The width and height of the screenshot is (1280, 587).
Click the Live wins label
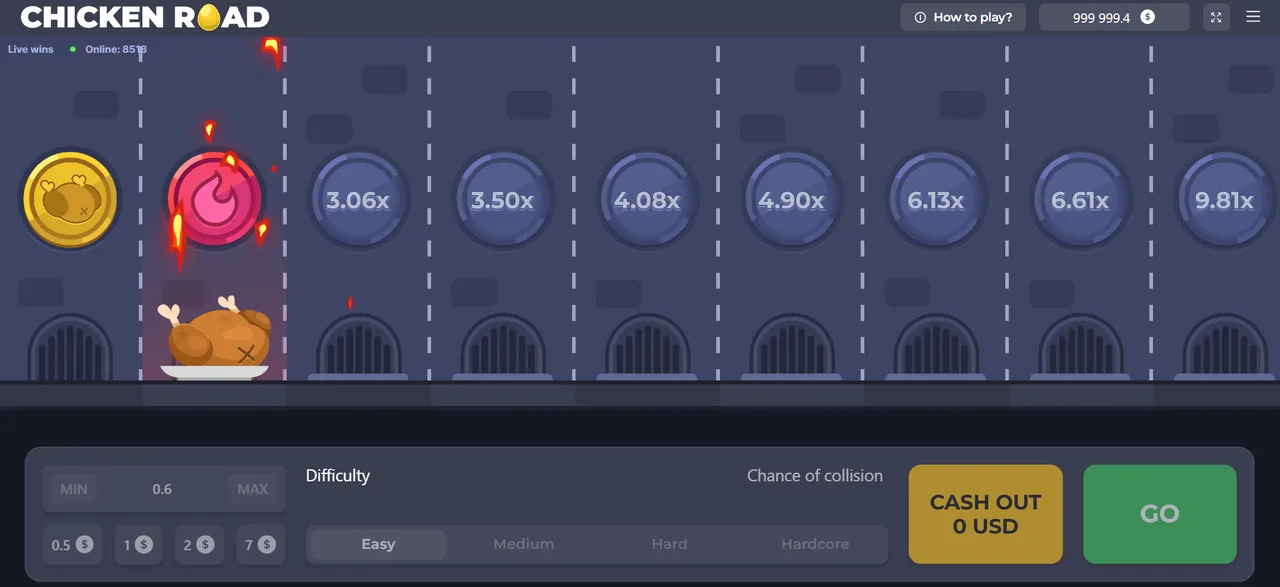click(29, 48)
